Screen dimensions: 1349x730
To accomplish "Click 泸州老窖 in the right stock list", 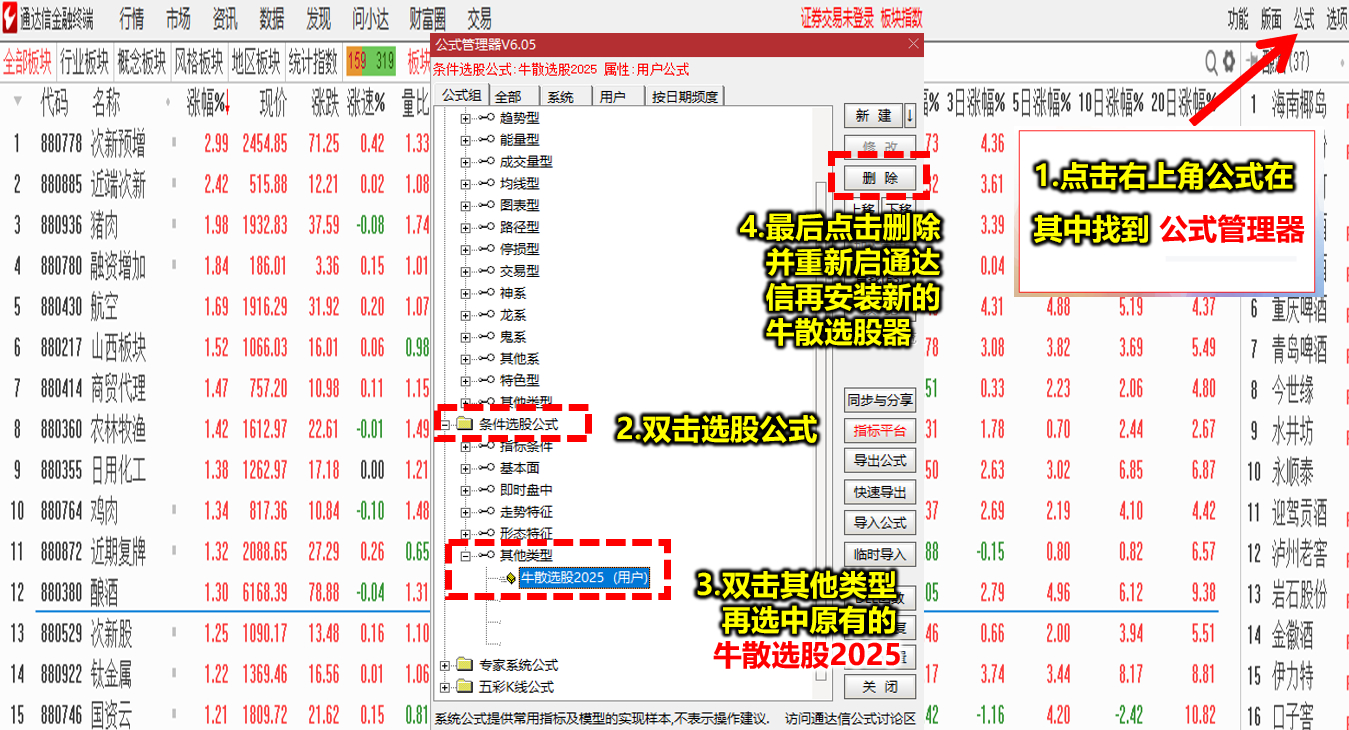I will click(x=1299, y=552).
